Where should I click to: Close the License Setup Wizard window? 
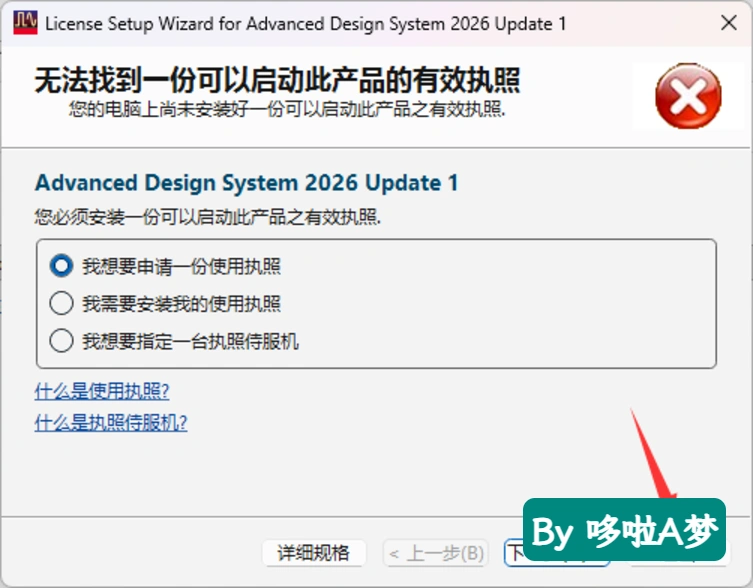point(729,22)
